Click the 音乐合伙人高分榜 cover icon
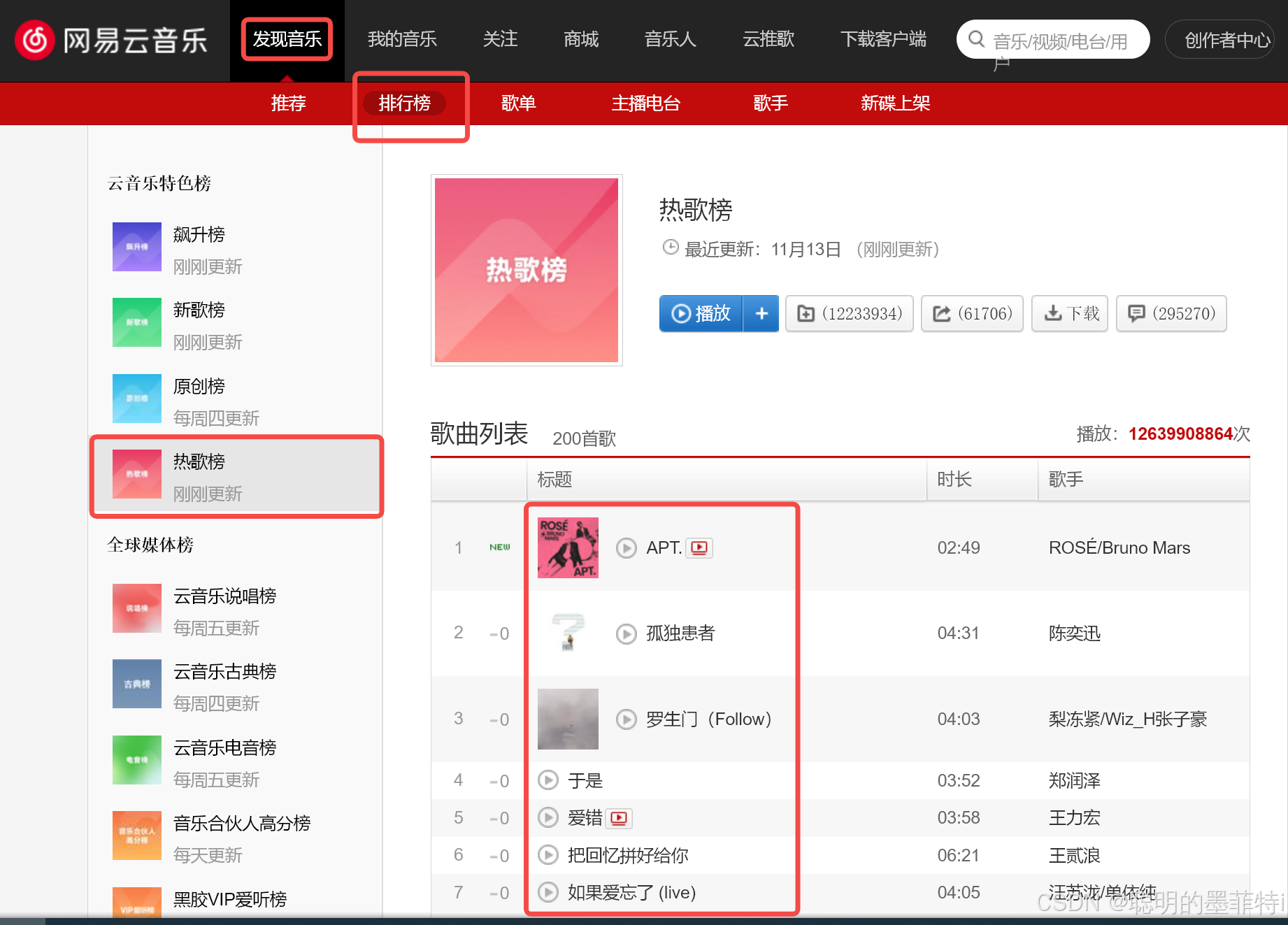 pos(137,836)
